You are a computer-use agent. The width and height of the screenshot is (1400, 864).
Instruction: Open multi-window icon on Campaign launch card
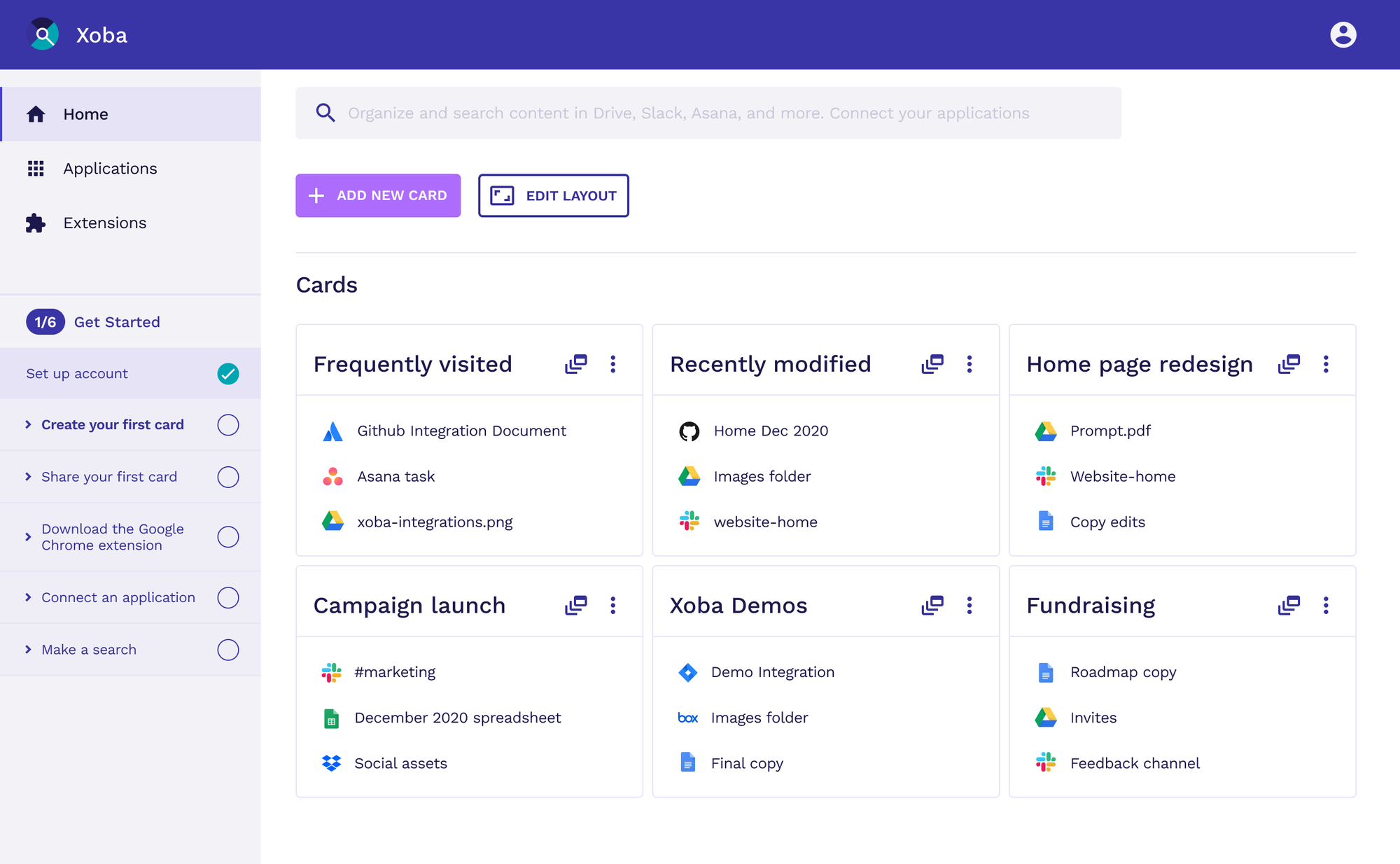pos(575,605)
